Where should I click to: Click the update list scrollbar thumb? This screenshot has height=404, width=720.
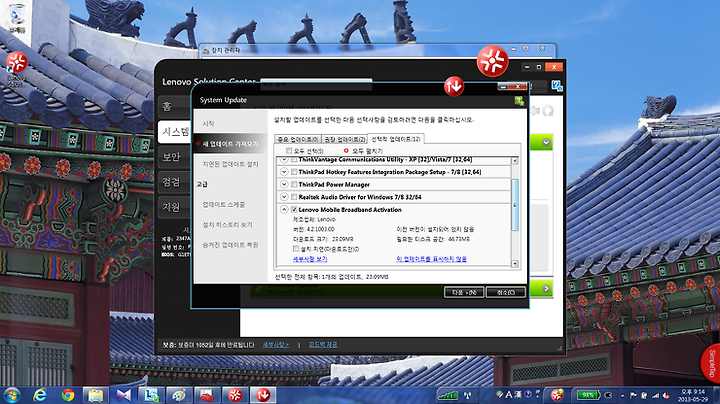click(x=515, y=205)
